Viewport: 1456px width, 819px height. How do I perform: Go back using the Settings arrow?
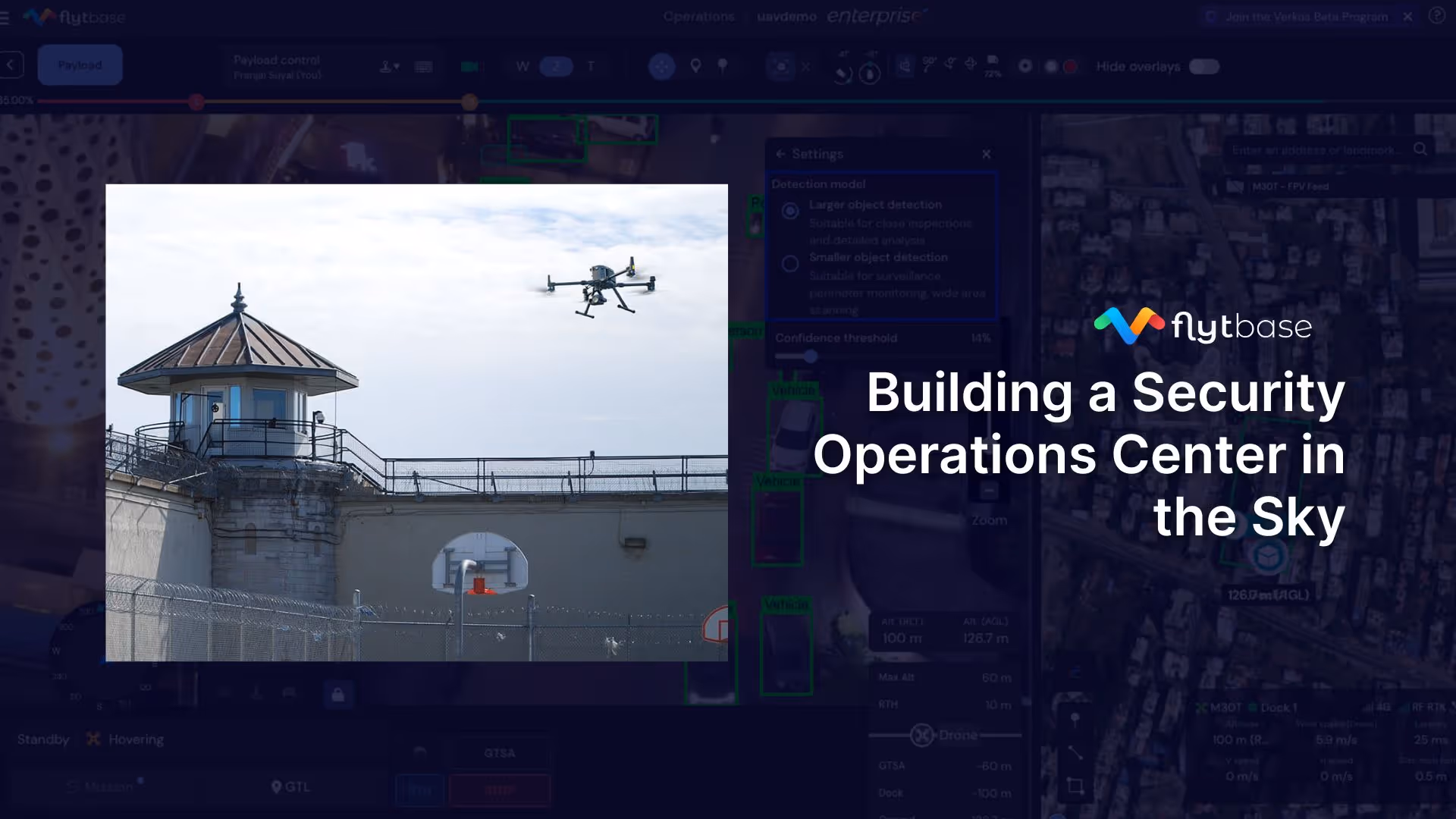tap(780, 154)
